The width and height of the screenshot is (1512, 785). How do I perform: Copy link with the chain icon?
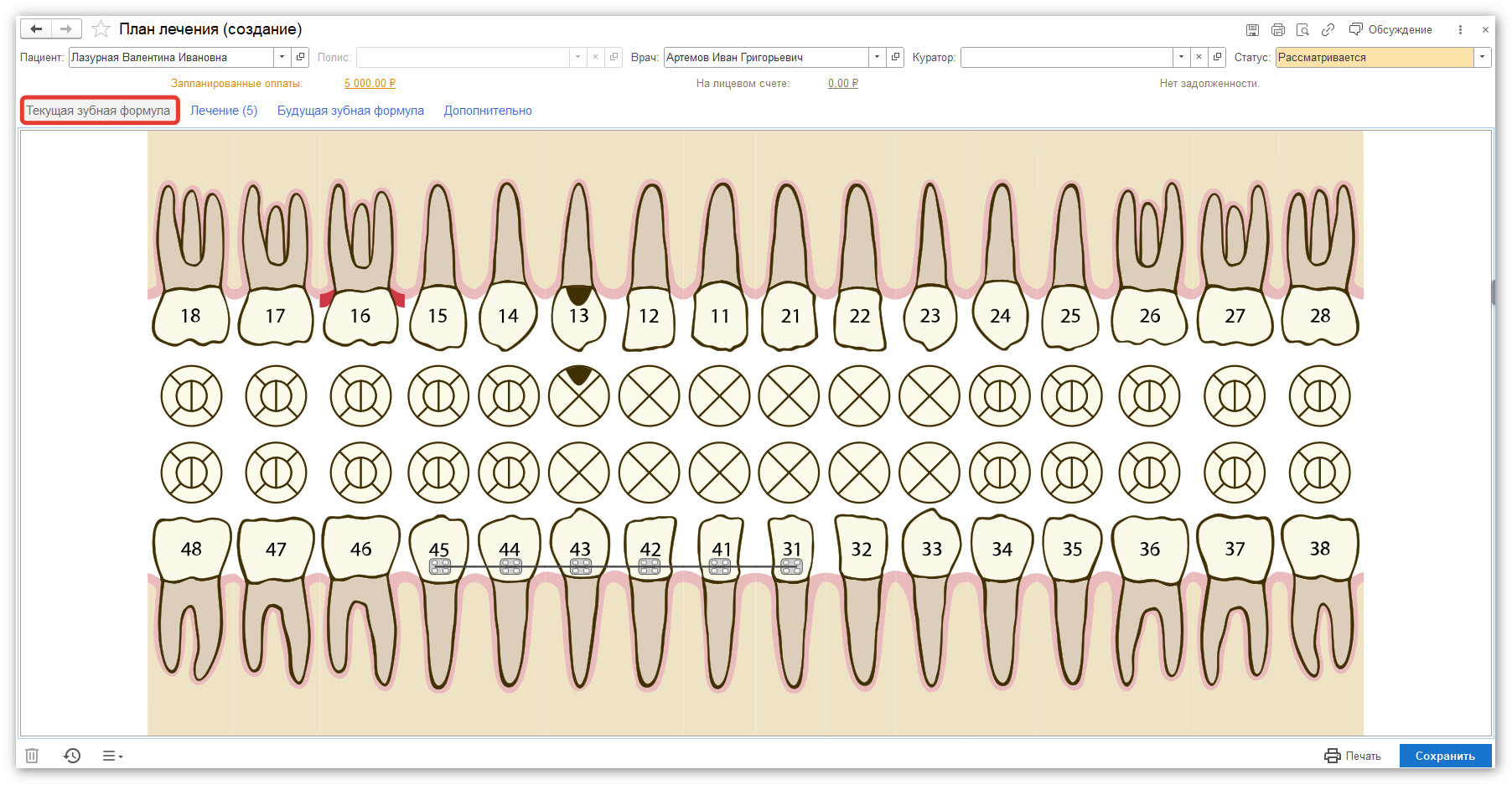(x=1328, y=30)
